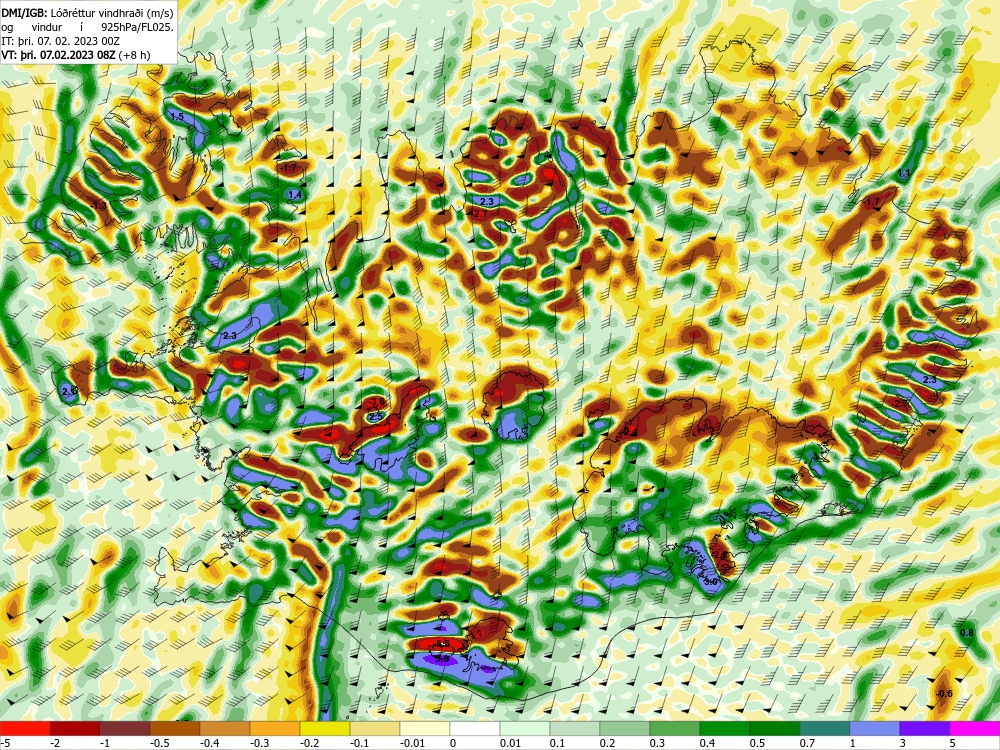The height and width of the screenshot is (750, 1000).
Task: Click the bright red legend swatch between -5 and -2
Action: 25,728
